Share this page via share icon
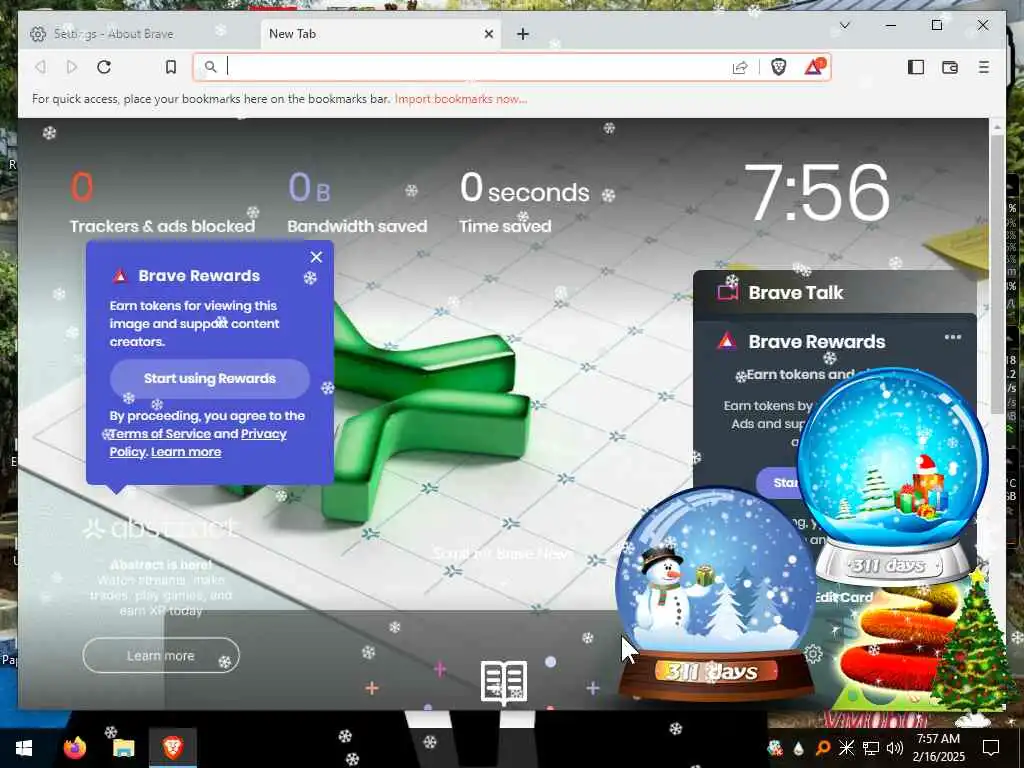1024x768 pixels. click(x=740, y=67)
